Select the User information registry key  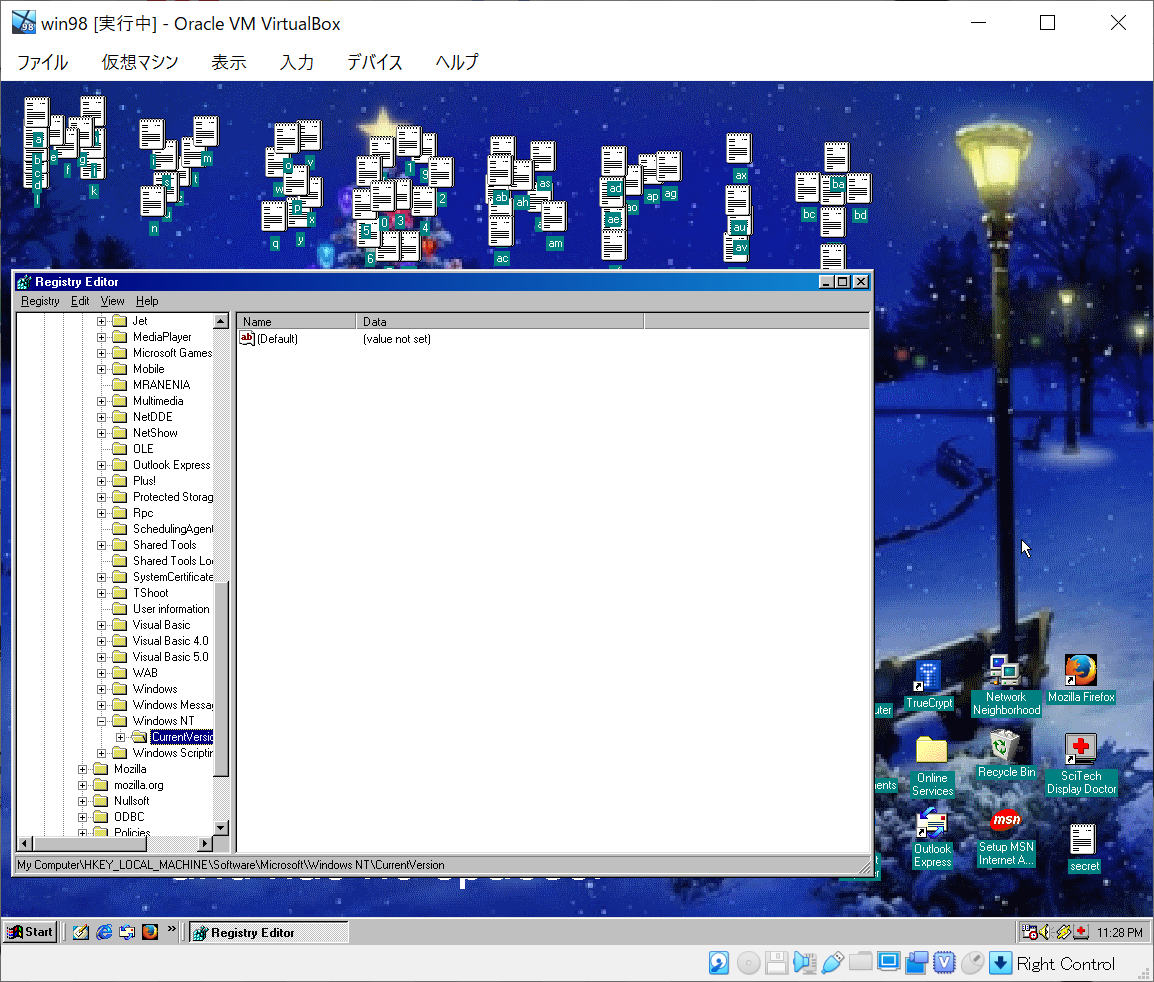pyautogui.click(x=171, y=610)
